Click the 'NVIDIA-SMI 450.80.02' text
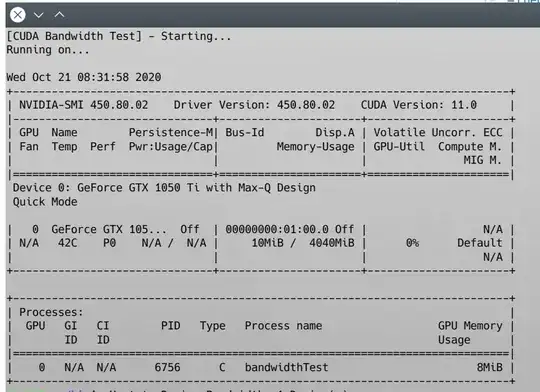 (x=84, y=105)
